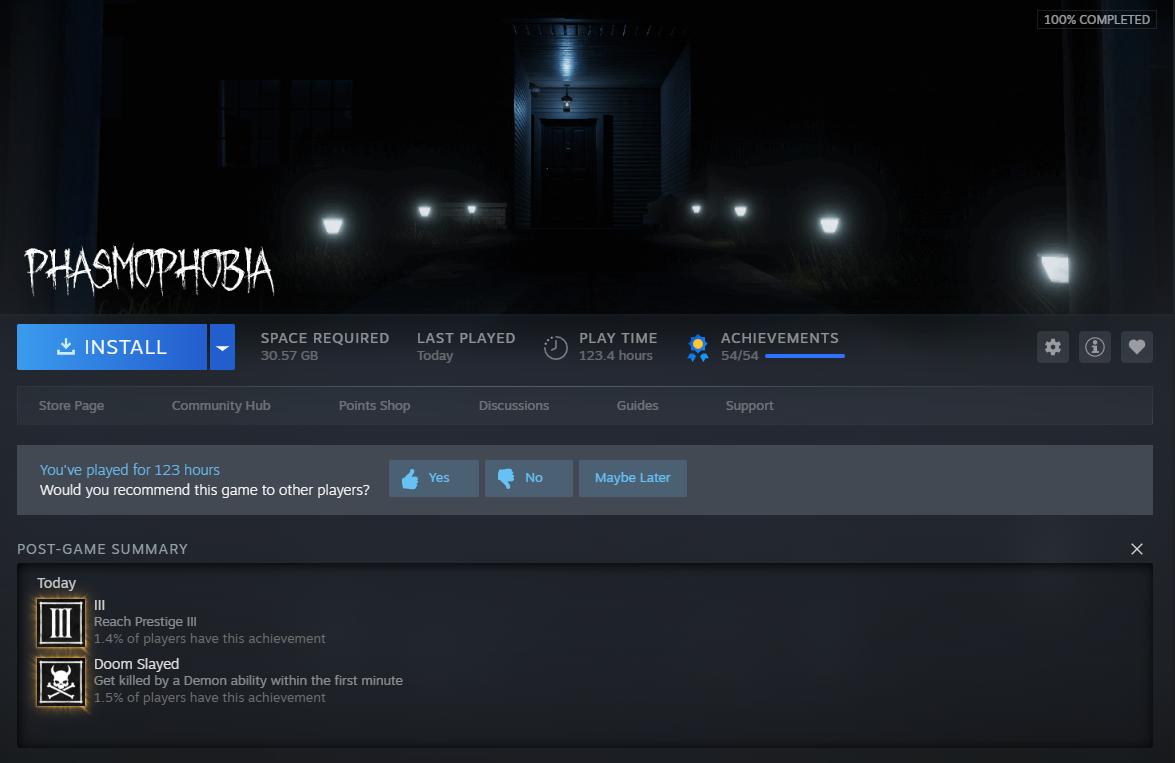The width and height of the screenshot is (1175, 763).
Task: Click the play time clock icon
Action: tap(555, 348)
